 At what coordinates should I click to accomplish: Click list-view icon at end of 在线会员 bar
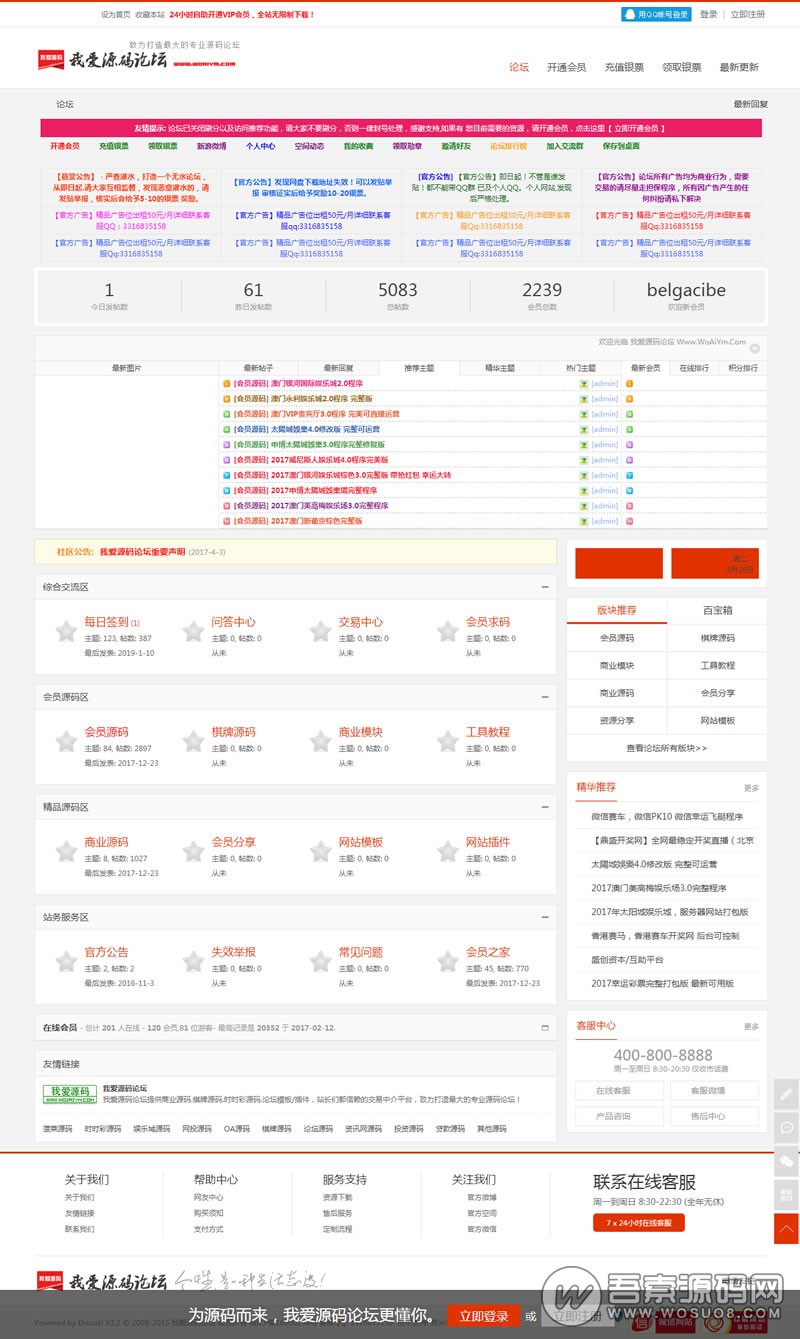(544, 1026)
